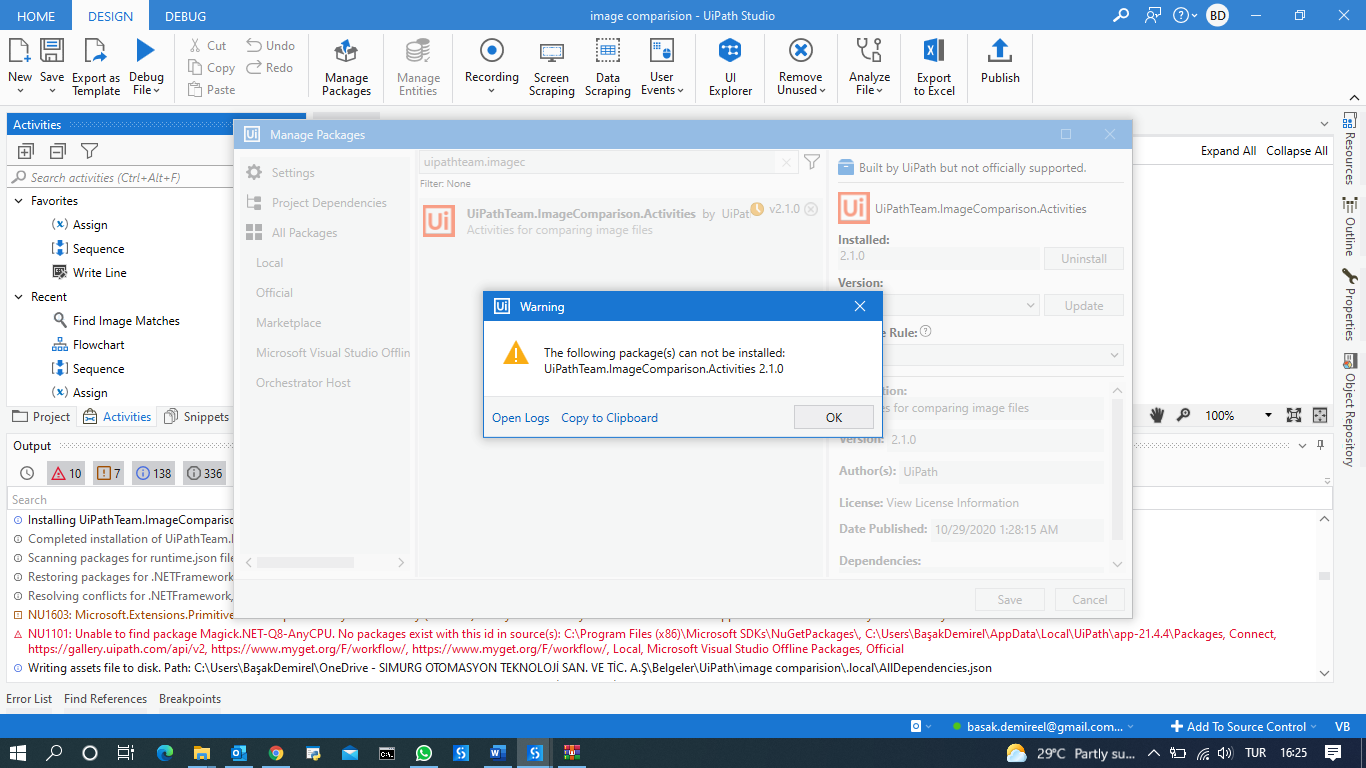Toggle the trace filter showing 336
This screenshot has height=768, width=1366.
pyautogui.click(x=205, y=473)
